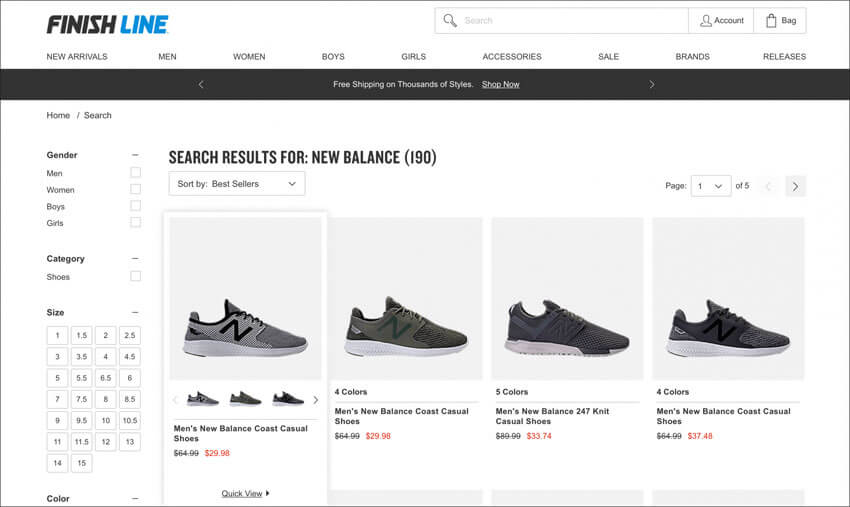Click the 247 Knit shoe product image
Screen dimensions: 850x507
tap(567, 299)
